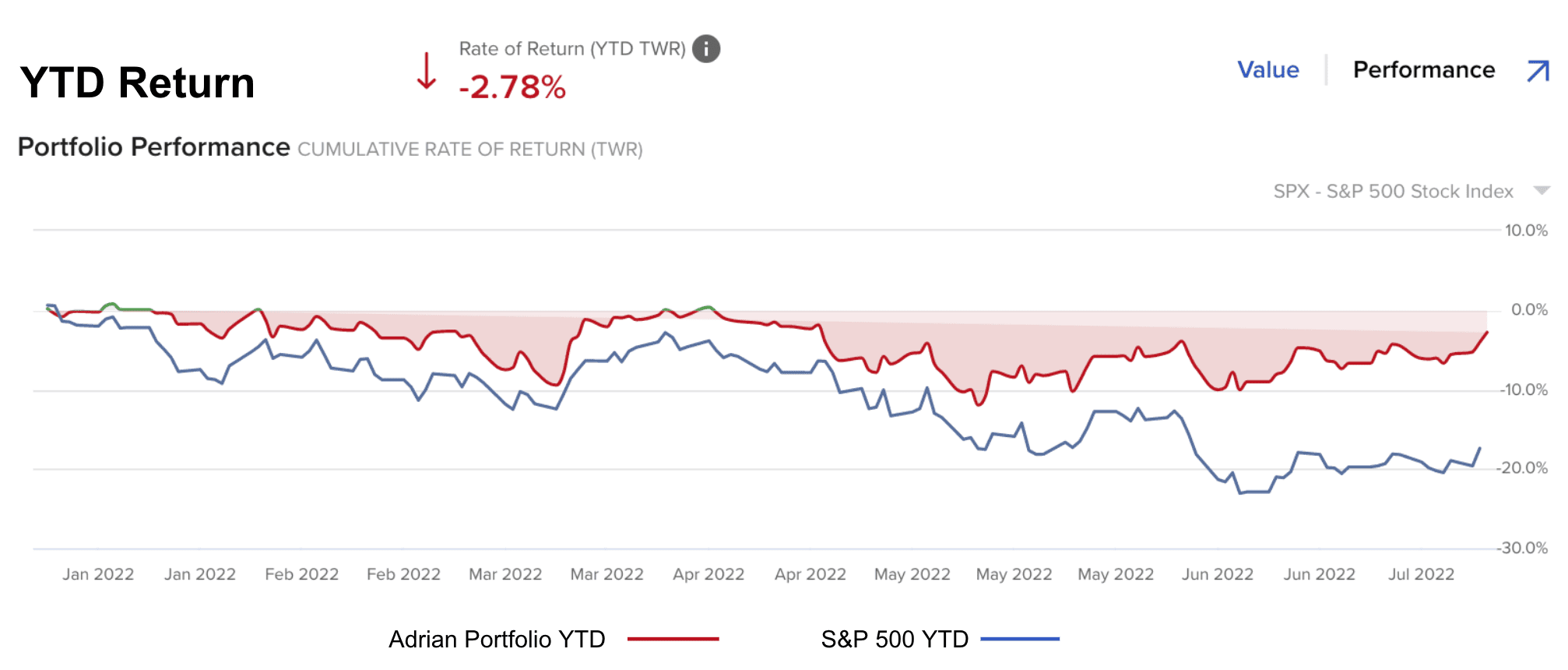Click the first Jan 2022 axis label
1568x670 pixels.
click(98, 574)
